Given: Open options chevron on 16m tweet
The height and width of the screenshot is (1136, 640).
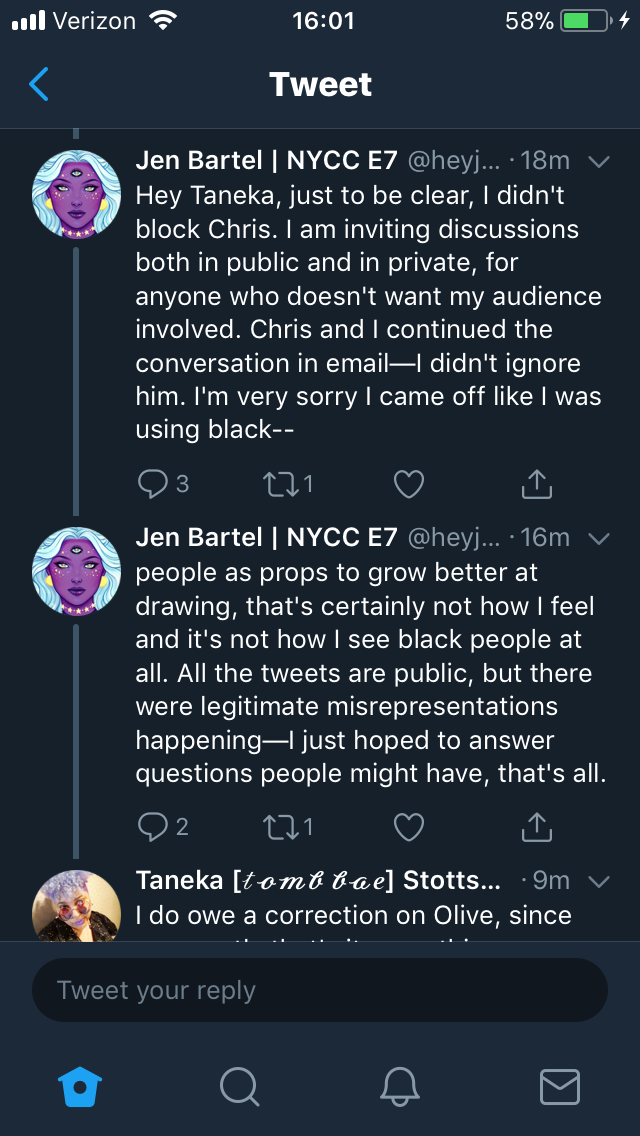Looking at the screenshot, I should tap(599, 538).
